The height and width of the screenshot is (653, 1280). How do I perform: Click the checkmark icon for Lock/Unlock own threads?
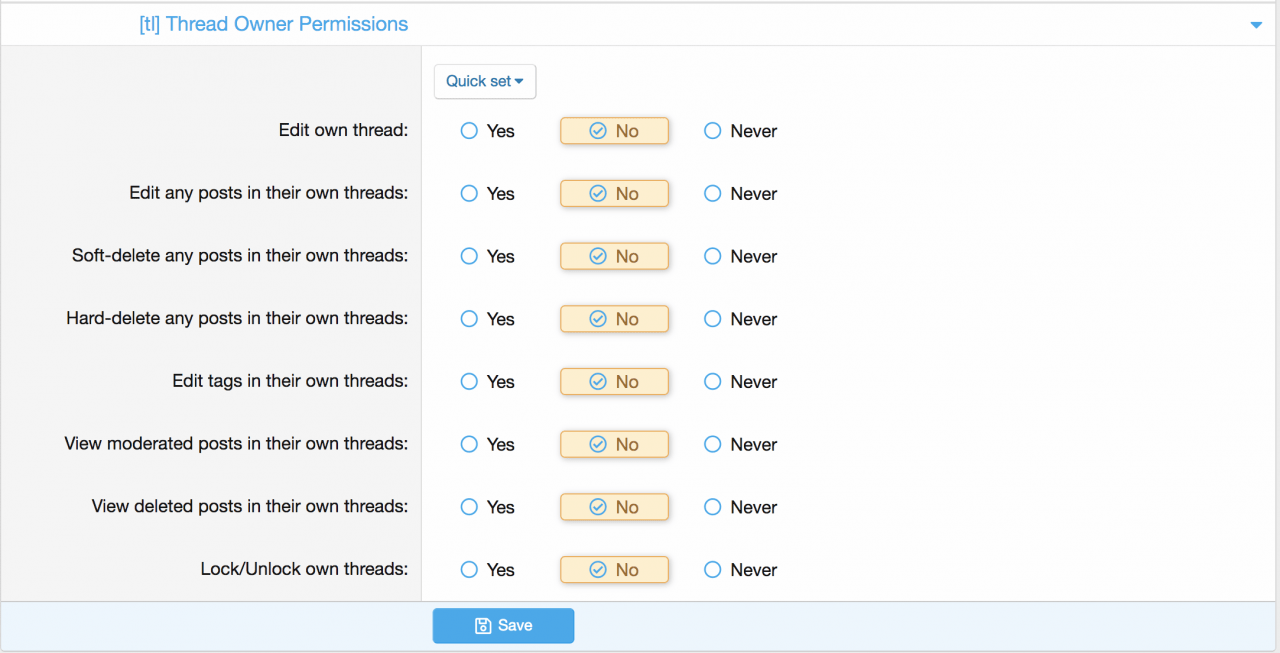[598, 570]
